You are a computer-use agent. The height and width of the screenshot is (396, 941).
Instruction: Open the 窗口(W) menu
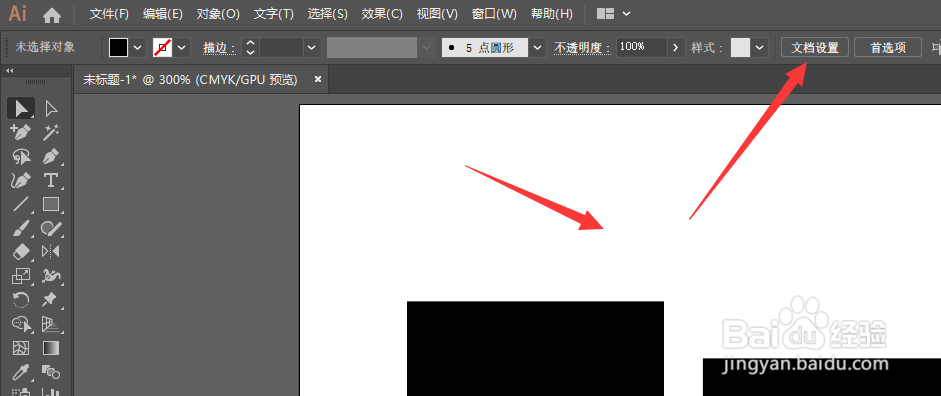point(494,14)
